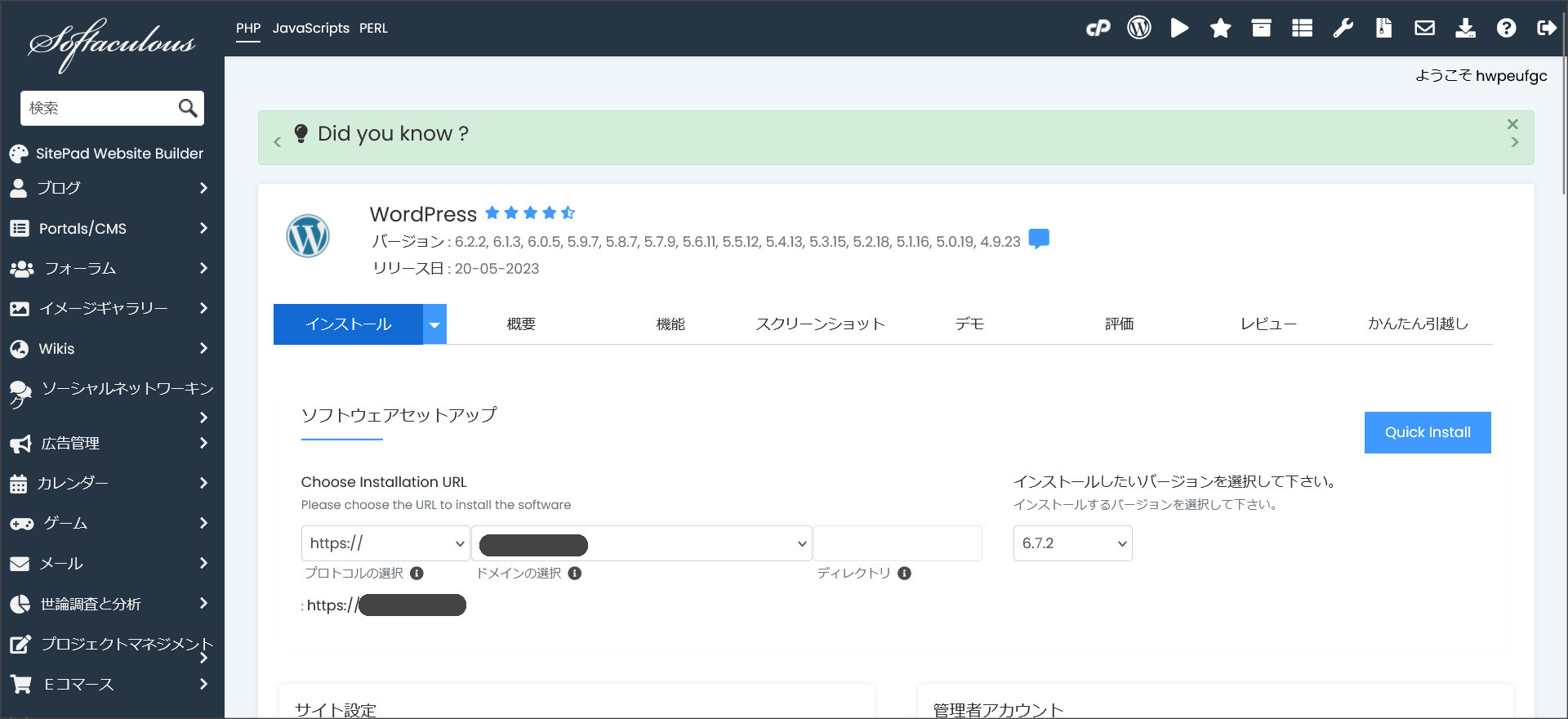Click the cPanel icon in top toolbar
1568x719 pixels.
(1098, 29)
